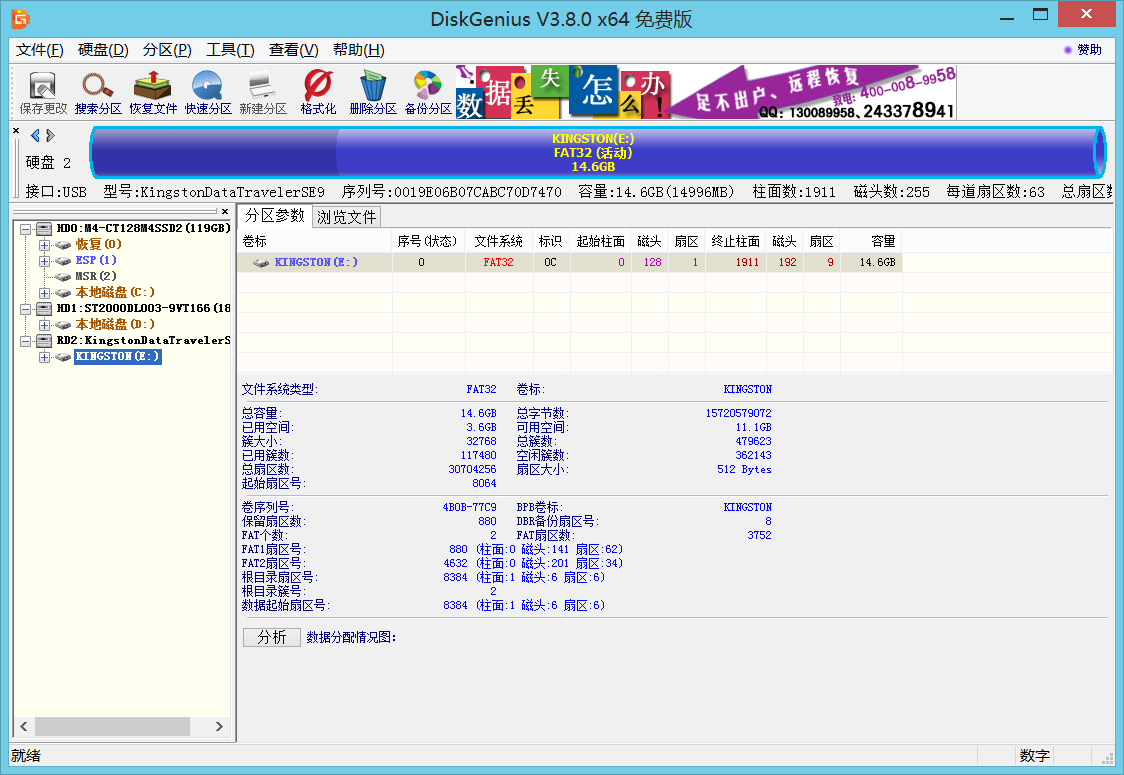Close the disk map panel with small x

click(16, 130)
